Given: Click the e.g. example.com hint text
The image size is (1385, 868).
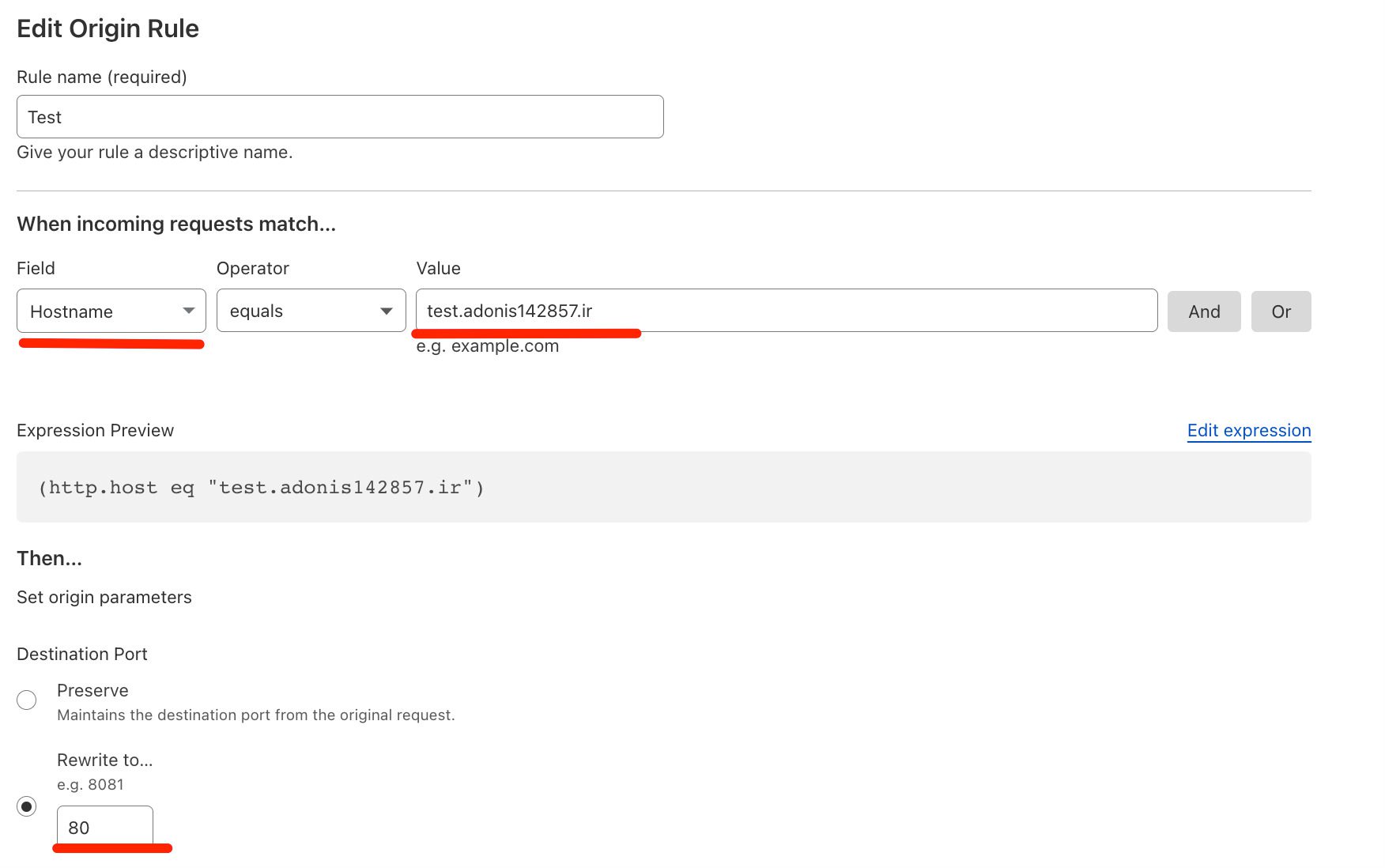Looking at the screenshot, I should [487, 346].
